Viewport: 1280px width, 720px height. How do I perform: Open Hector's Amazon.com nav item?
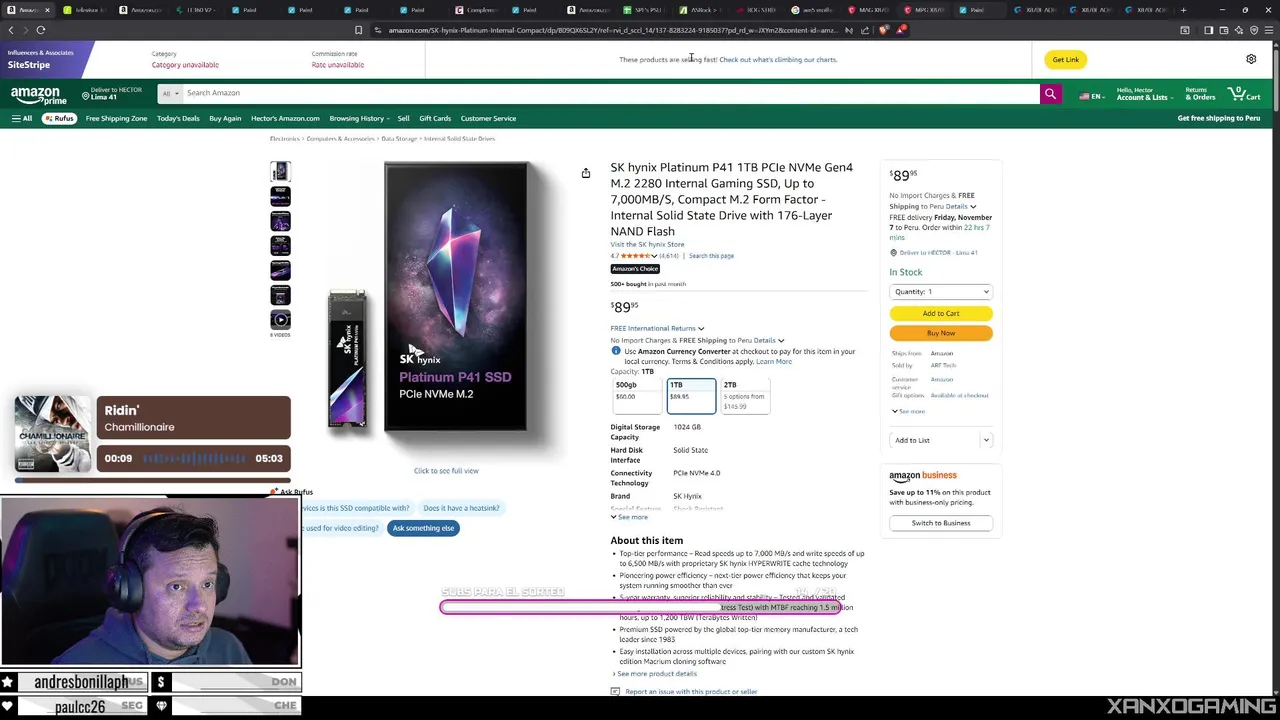click(x=285, y=118)
